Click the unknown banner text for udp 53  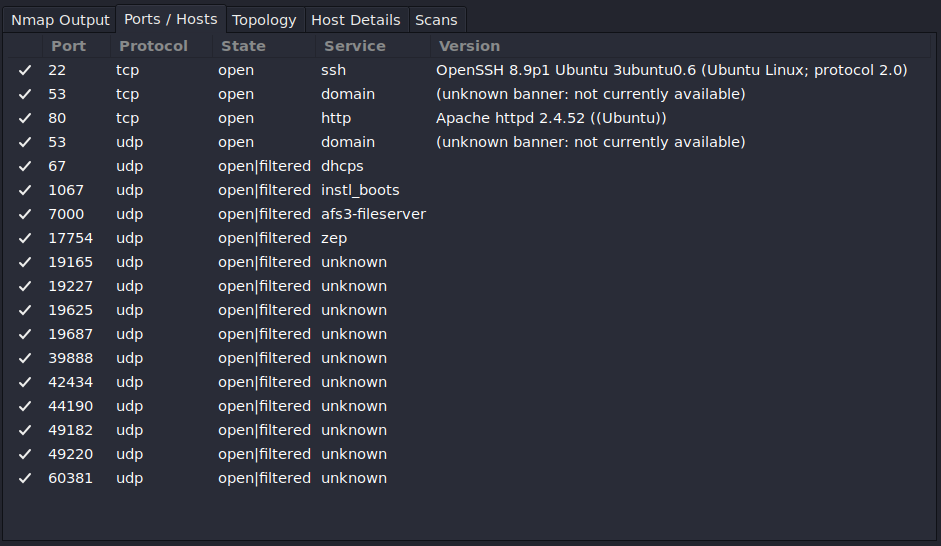click(591, 142)
